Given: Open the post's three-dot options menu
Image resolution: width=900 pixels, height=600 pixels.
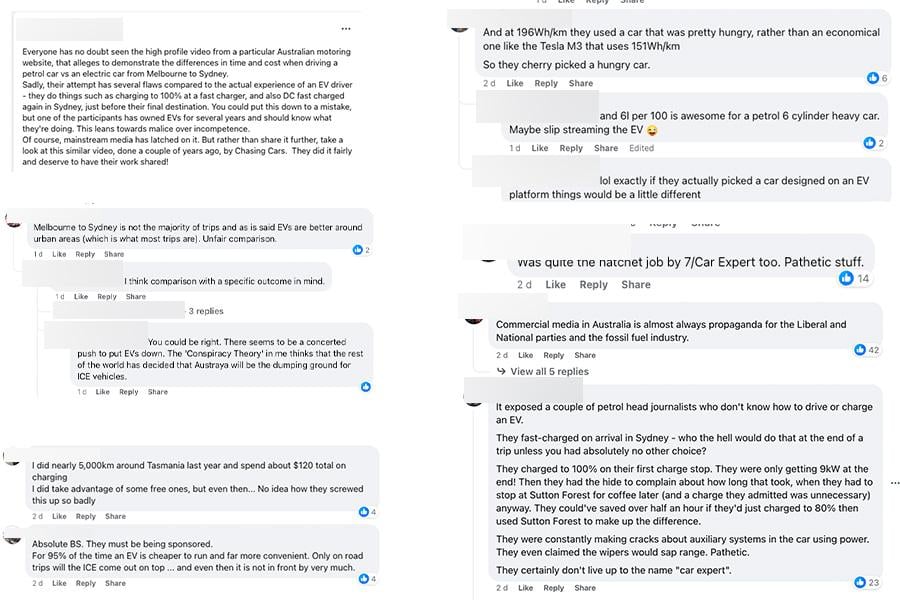Looking at the screenshot, I should click(346, 28).
